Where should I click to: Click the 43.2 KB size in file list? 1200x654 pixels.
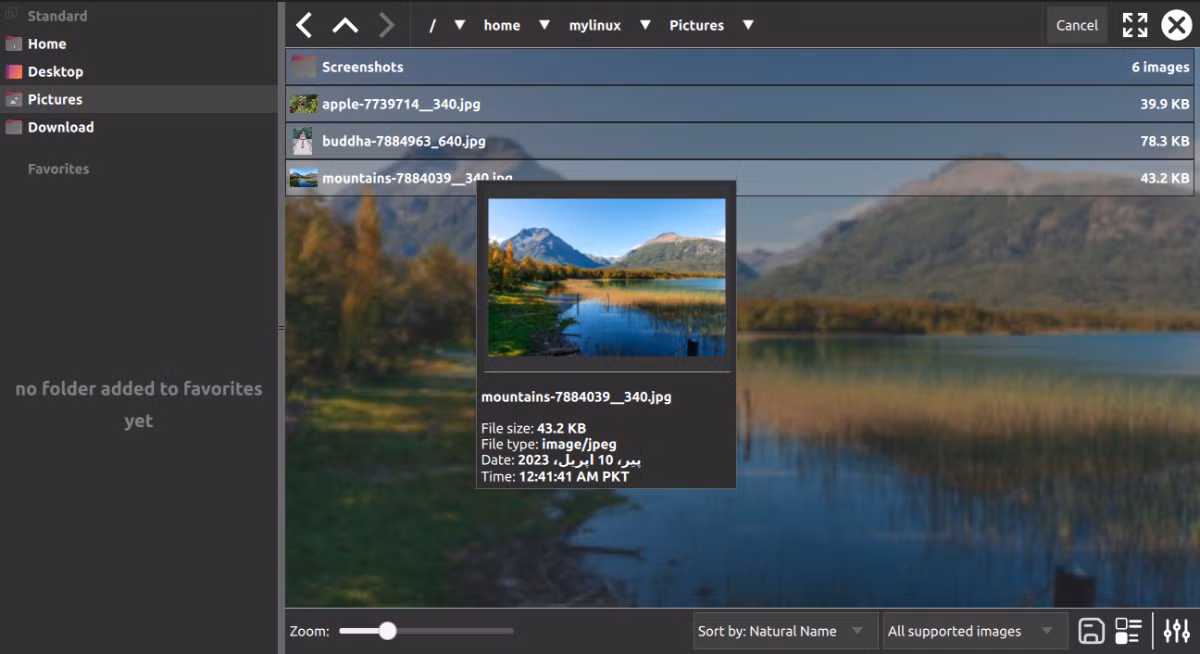pos(1164,178)
